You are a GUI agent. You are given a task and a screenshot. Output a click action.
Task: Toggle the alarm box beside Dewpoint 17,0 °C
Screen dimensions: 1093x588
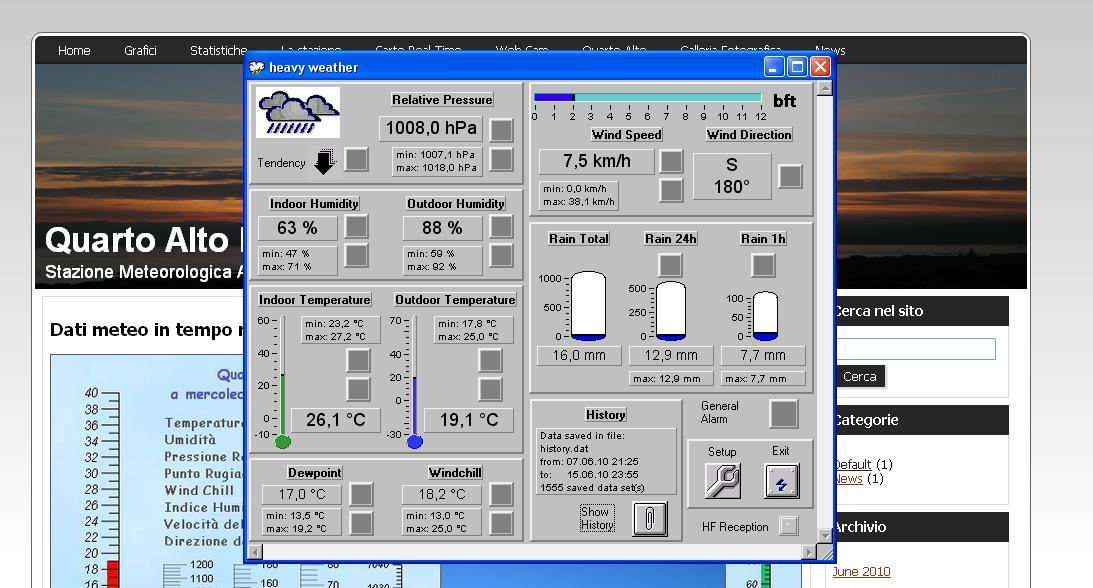coord(361,494)
